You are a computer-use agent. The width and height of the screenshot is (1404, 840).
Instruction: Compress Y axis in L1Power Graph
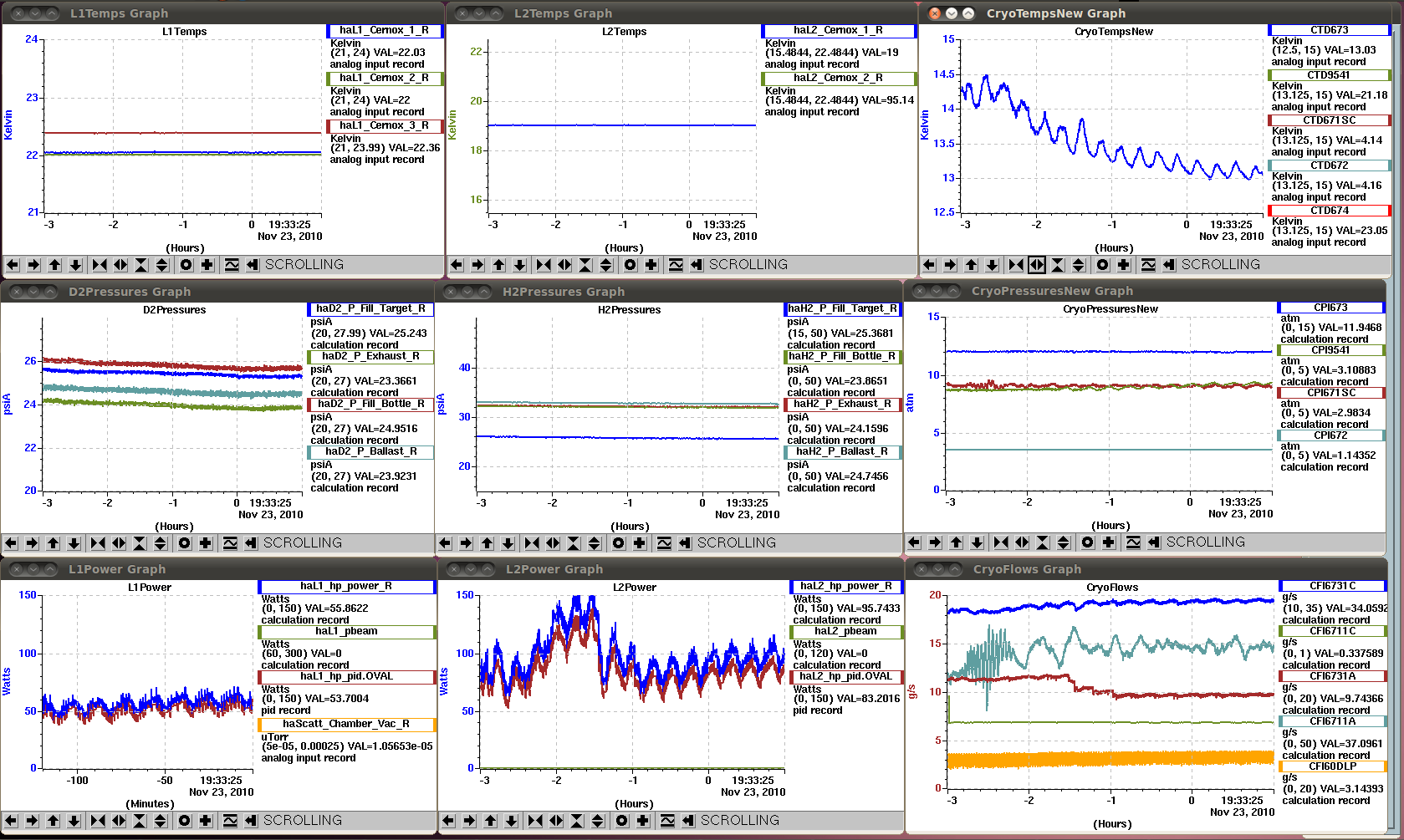point(140,821)
